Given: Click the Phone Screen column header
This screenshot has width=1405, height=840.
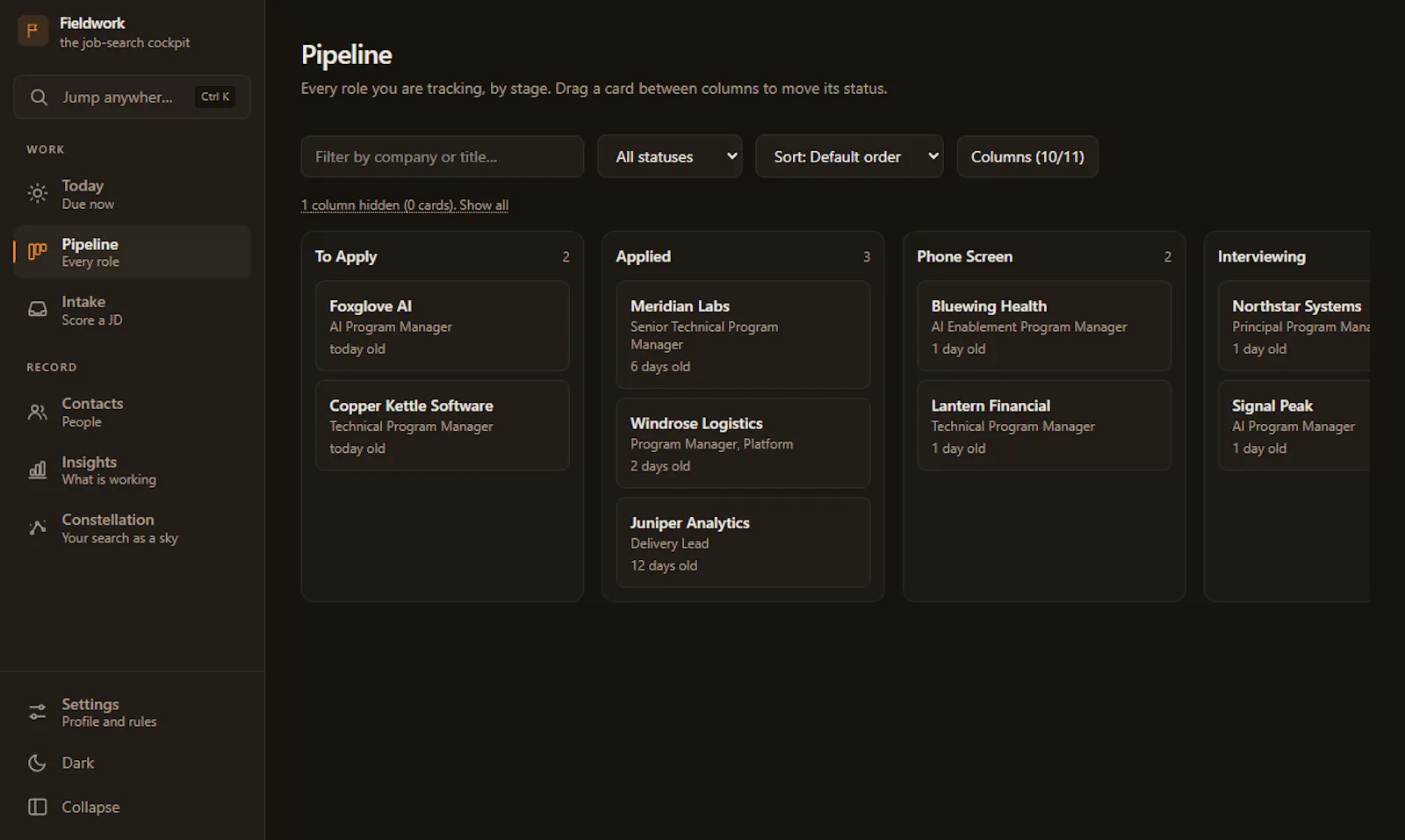Looking at the screenshot, I should click(965, 256).
